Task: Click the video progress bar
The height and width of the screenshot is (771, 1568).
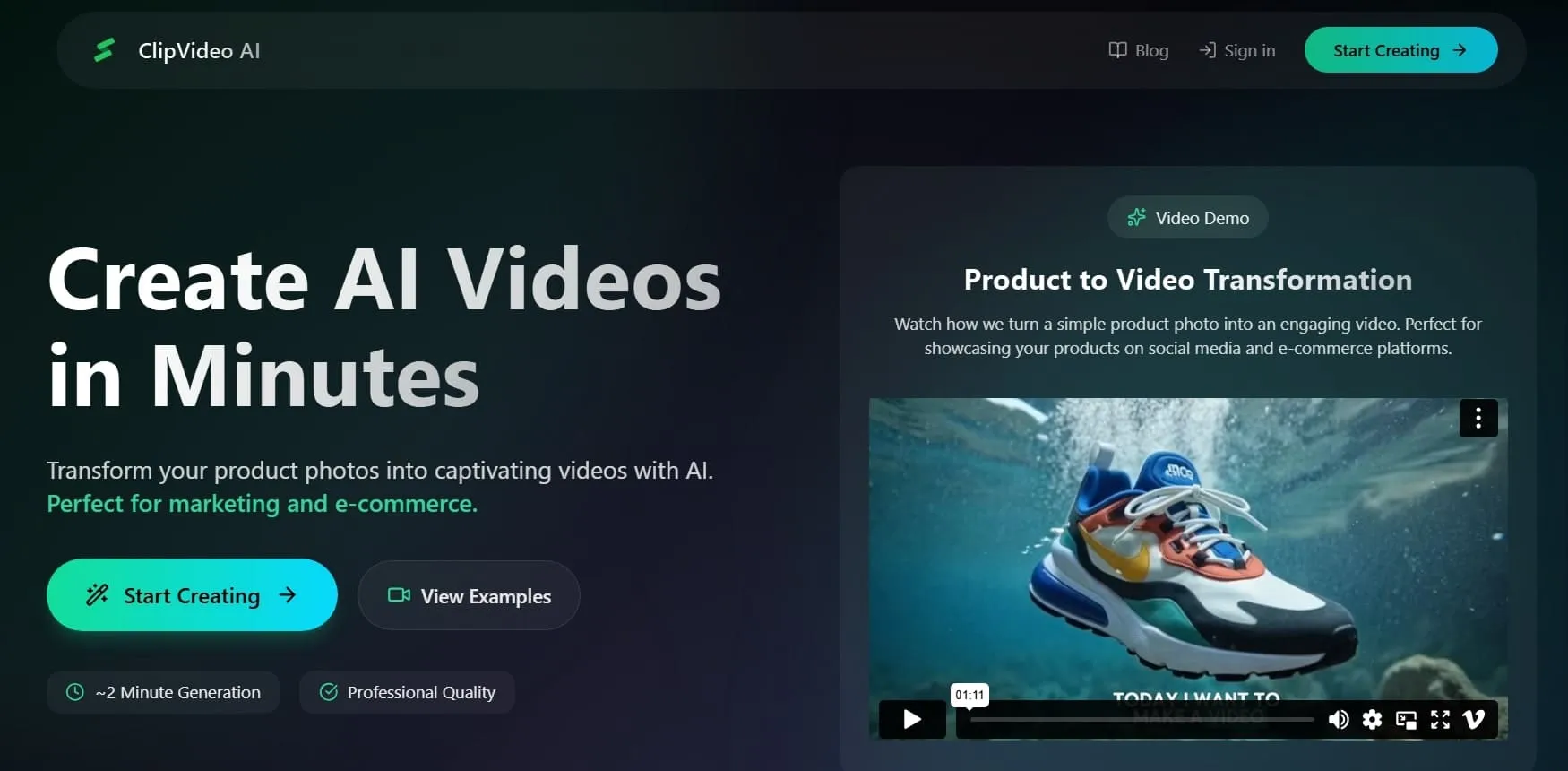Action: pyautogui.click(x=1142, y=719)
